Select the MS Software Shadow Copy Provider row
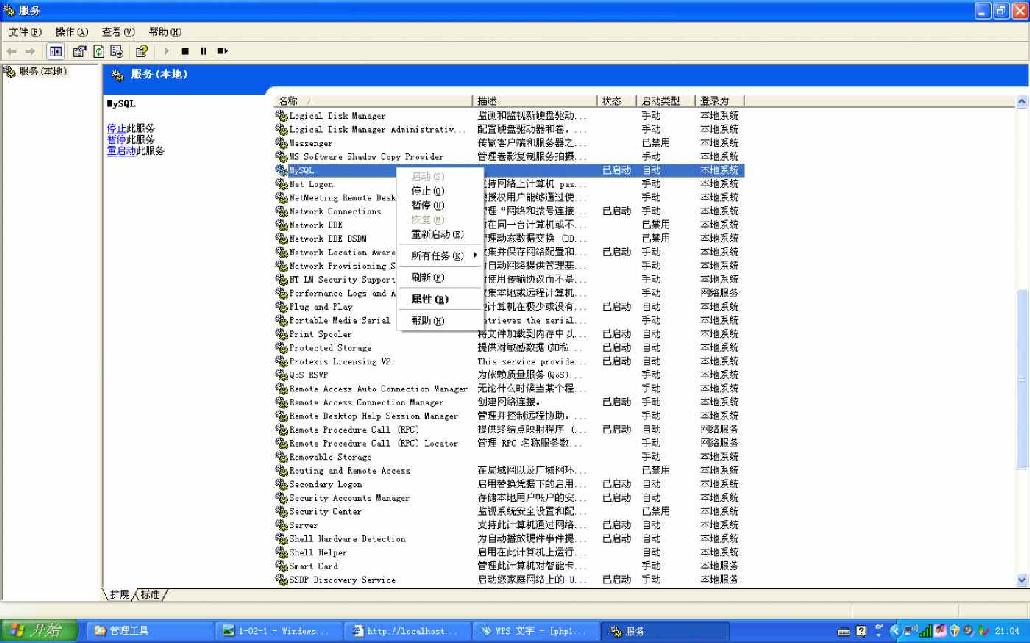1030x643 pixels. click(x=509, y=157)
